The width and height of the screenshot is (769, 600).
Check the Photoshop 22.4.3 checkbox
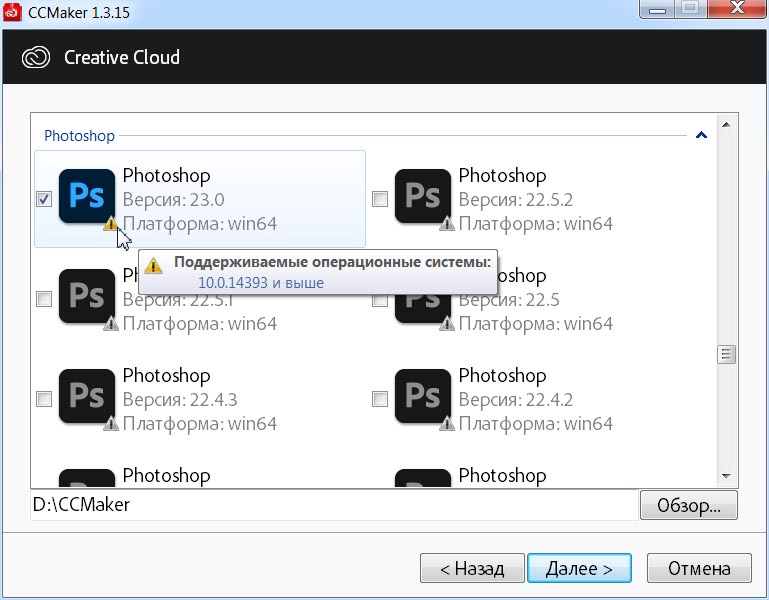pyautogui.click(x=44, y=399)
